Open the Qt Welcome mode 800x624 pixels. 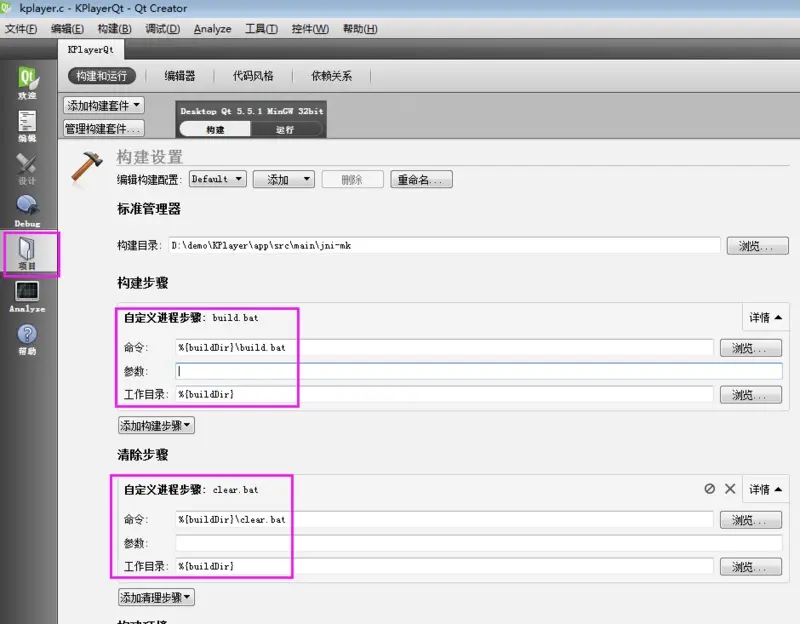tap(28, 83)
